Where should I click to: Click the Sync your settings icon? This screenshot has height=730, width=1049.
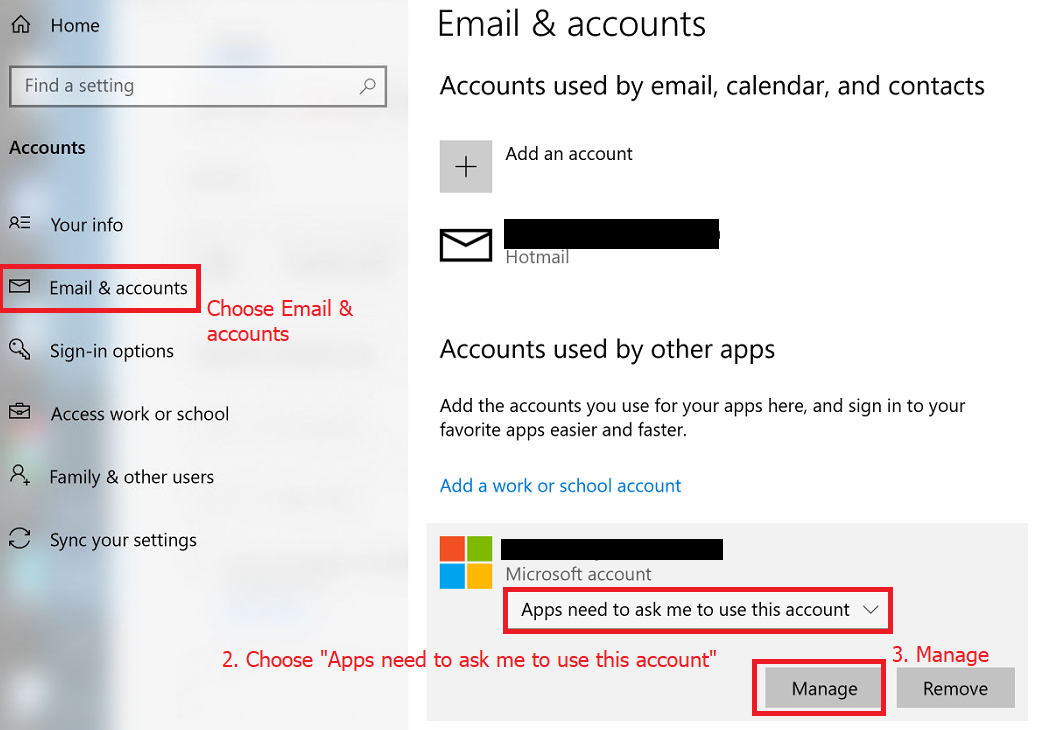click(20, 539)
